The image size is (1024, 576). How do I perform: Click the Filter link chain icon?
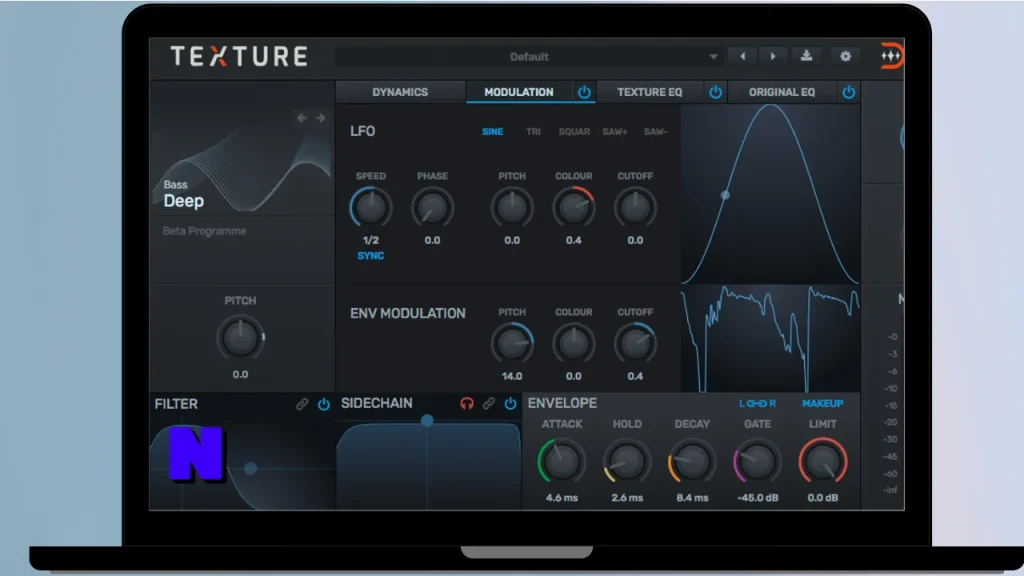click(x=302, y=404)
